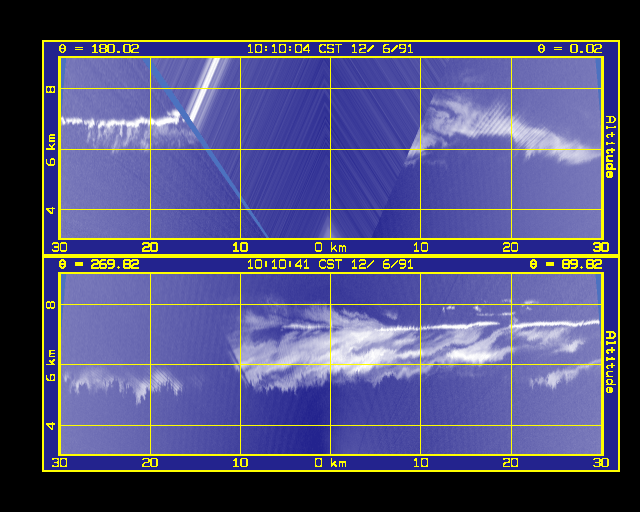
Task: Select the 0 km distance label under lower plot
Action: (331, 463)
